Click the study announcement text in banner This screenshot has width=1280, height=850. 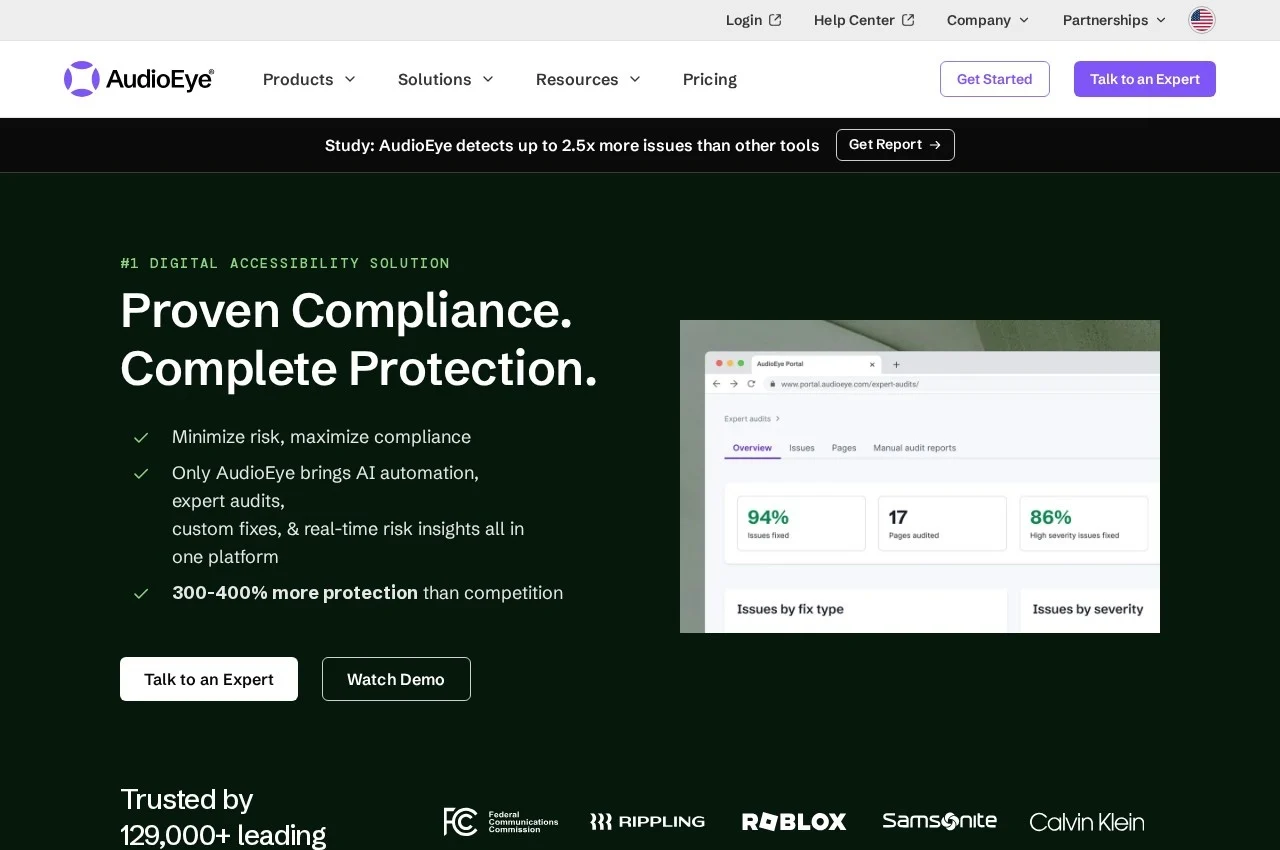(572, 145)
